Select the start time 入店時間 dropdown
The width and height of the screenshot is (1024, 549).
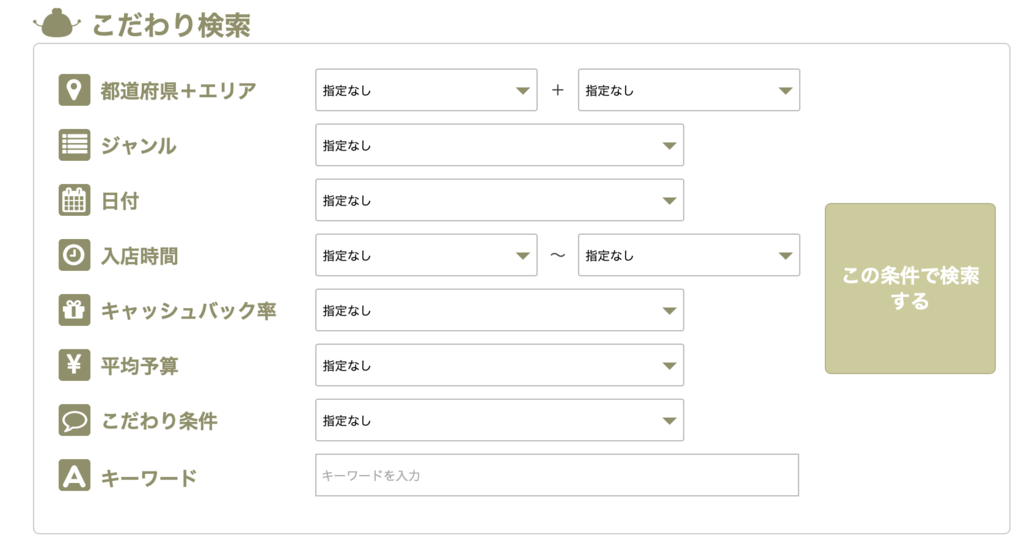click(426, 255)
